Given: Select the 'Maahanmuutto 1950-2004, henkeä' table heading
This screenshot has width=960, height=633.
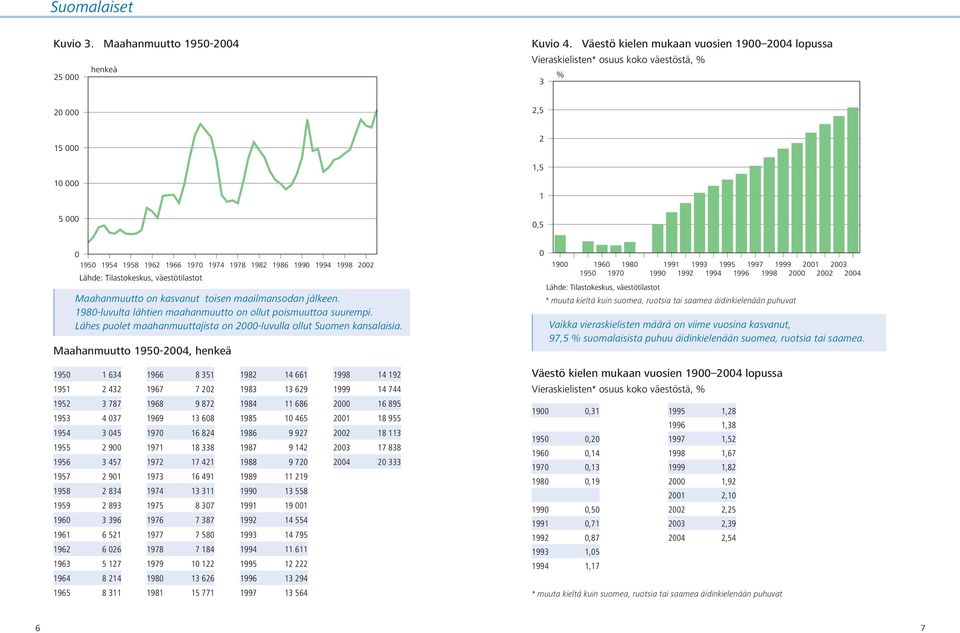Looking at the screenshot, I should 142,351.
